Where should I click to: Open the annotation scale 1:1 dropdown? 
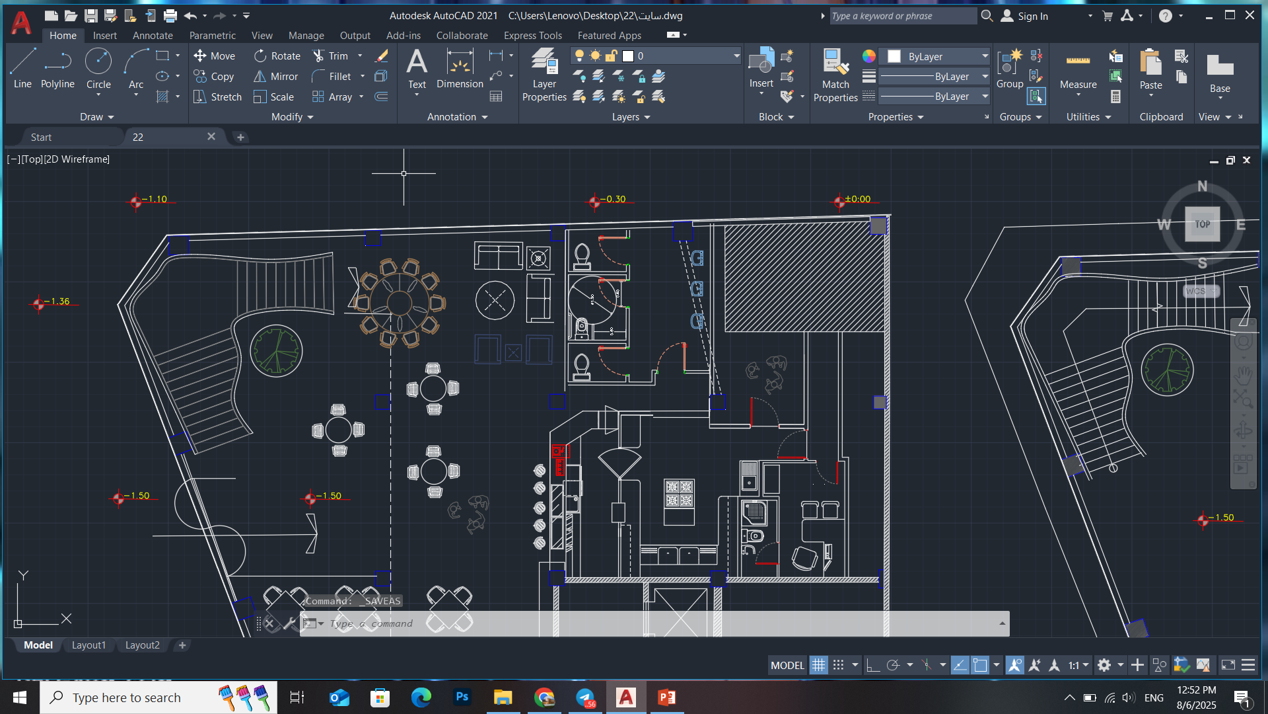coord(1077,665)
